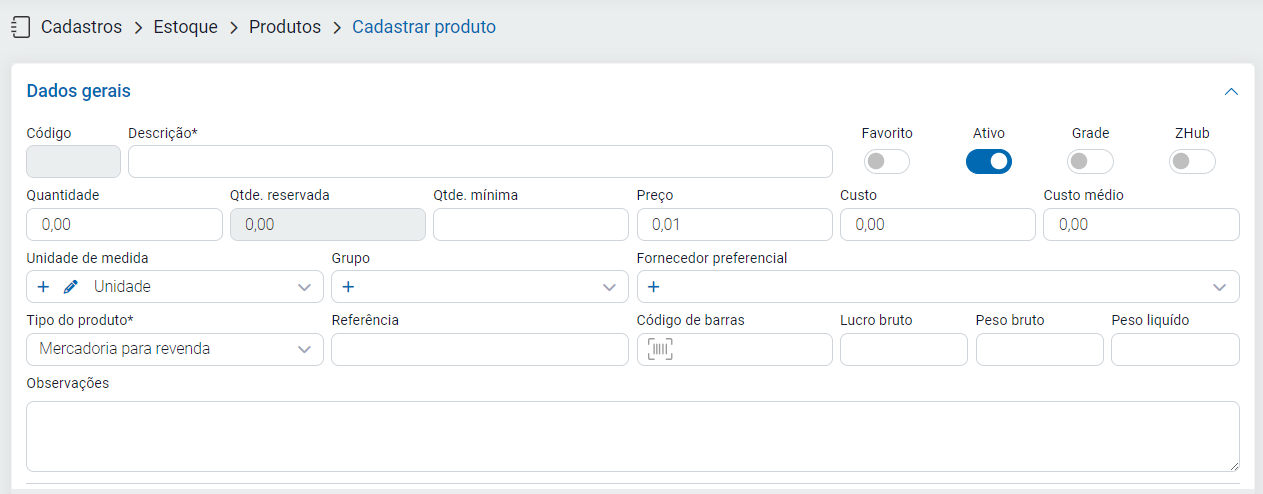Add Fornecedor preferencial with plus icon

(653, 287)
